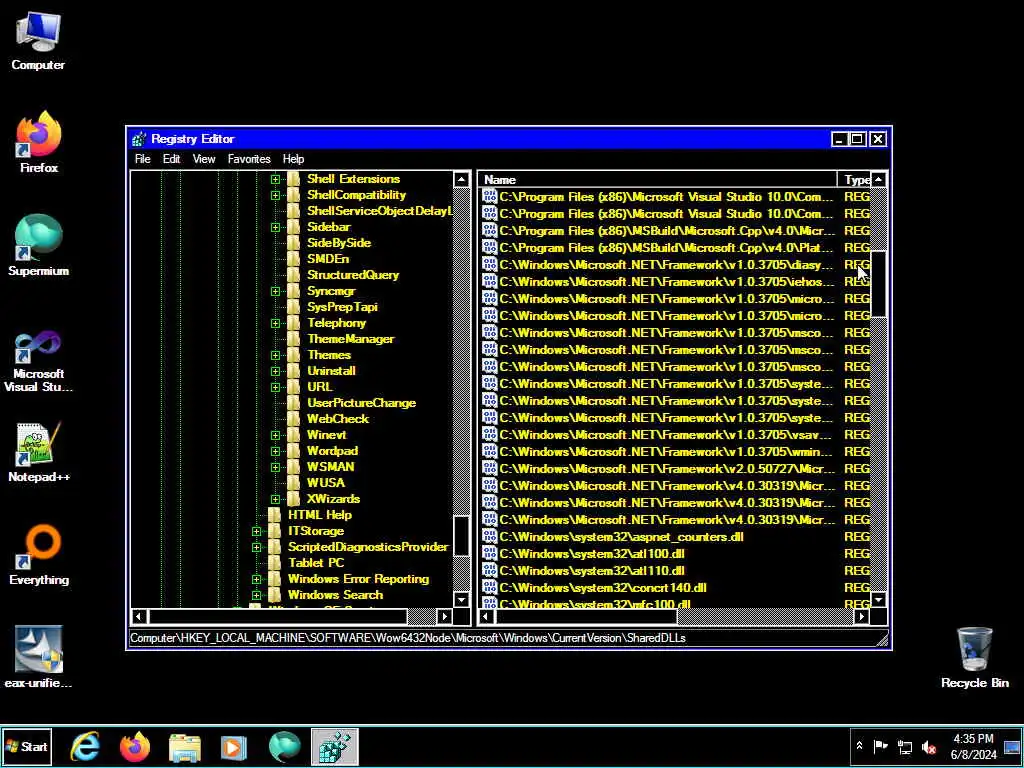Select the SideBySide key

tap(338, 243)
